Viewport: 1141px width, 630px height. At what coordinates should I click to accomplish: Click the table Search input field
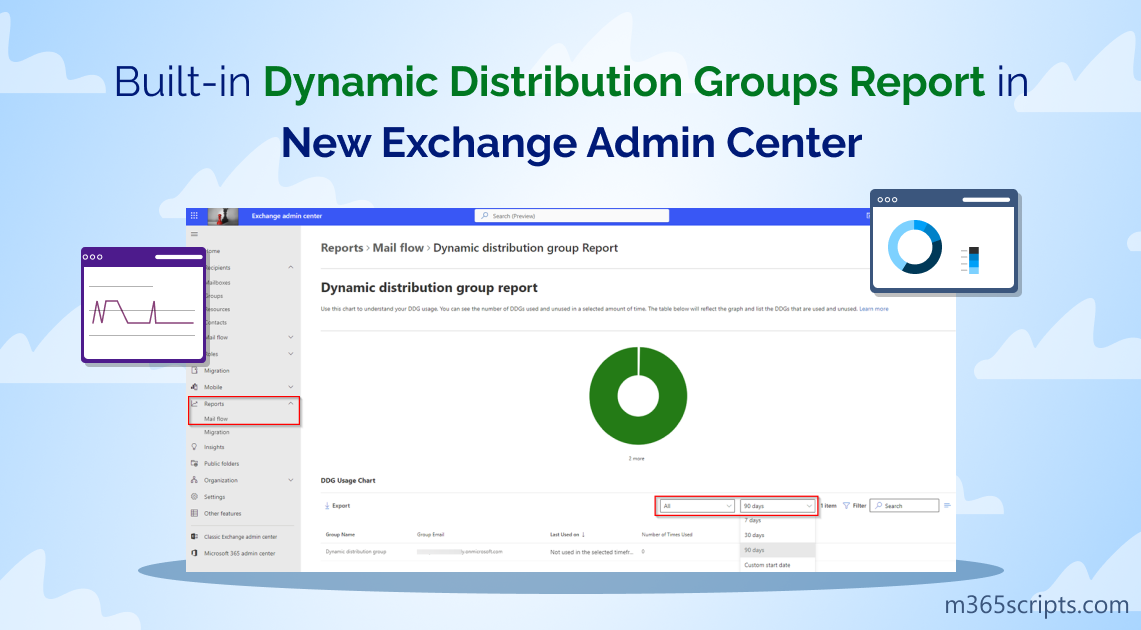[x=905, y=505]
